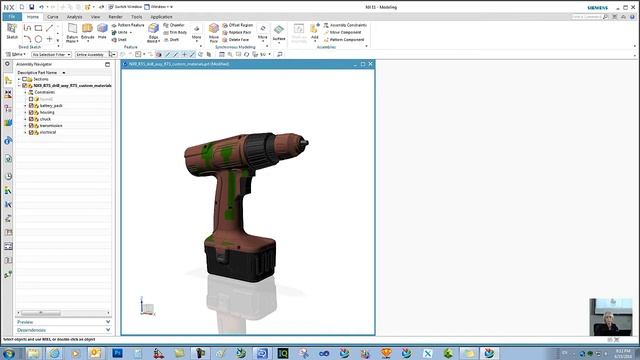Click the Undo arrow icon
Screen dimensions: 640x360
(41, 7)
